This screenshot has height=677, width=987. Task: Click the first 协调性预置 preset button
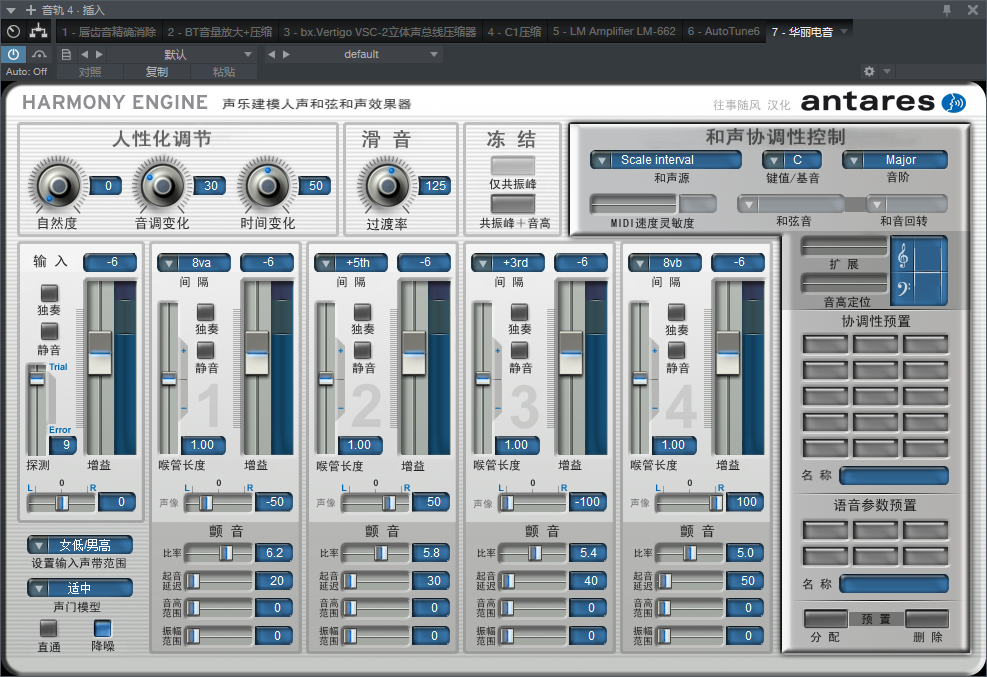coord(825,344)
